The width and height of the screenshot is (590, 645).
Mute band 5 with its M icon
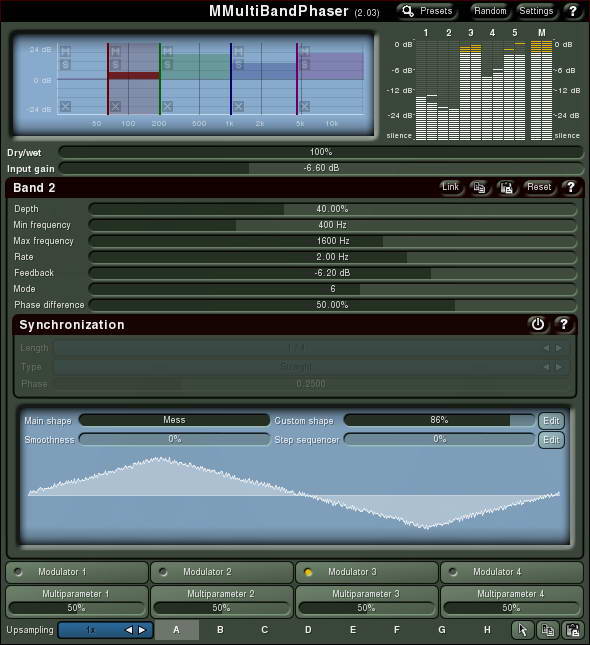(x=305, y=51)
